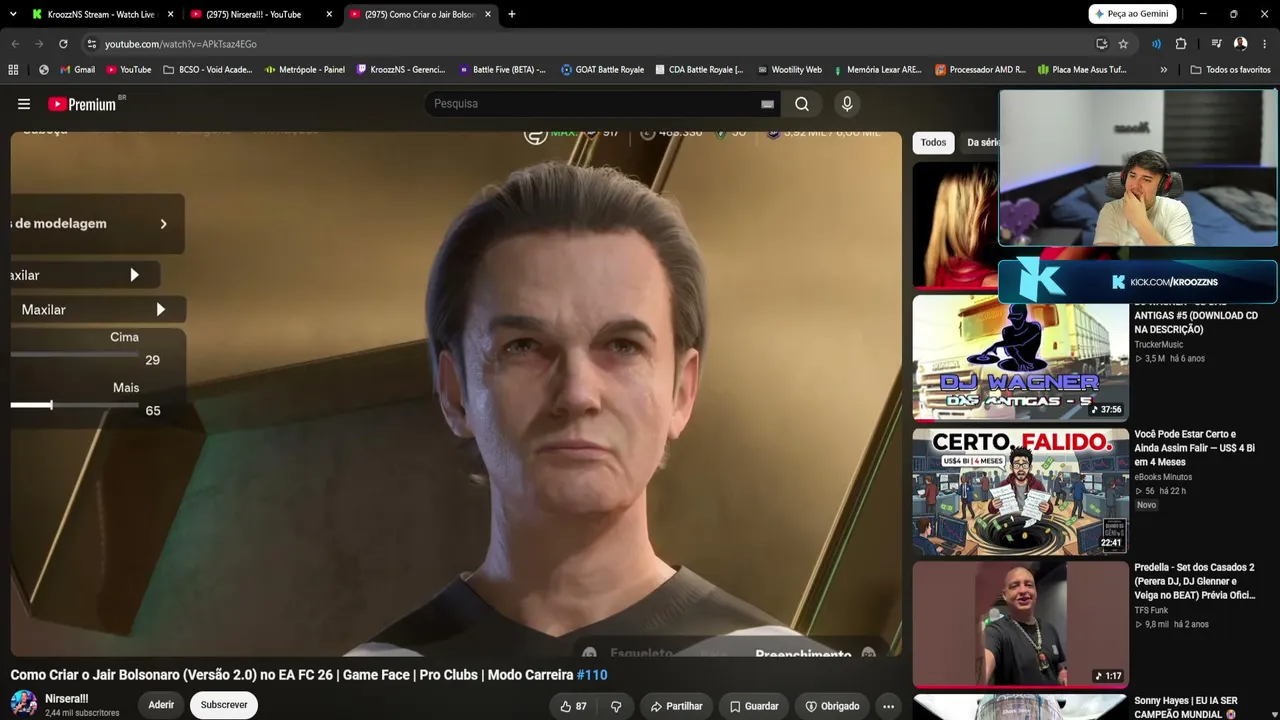1280x720 pixels.
Task: Open the CDA Battle Royale bookmark
Action: pyautogui.click(x=699, y=70)
